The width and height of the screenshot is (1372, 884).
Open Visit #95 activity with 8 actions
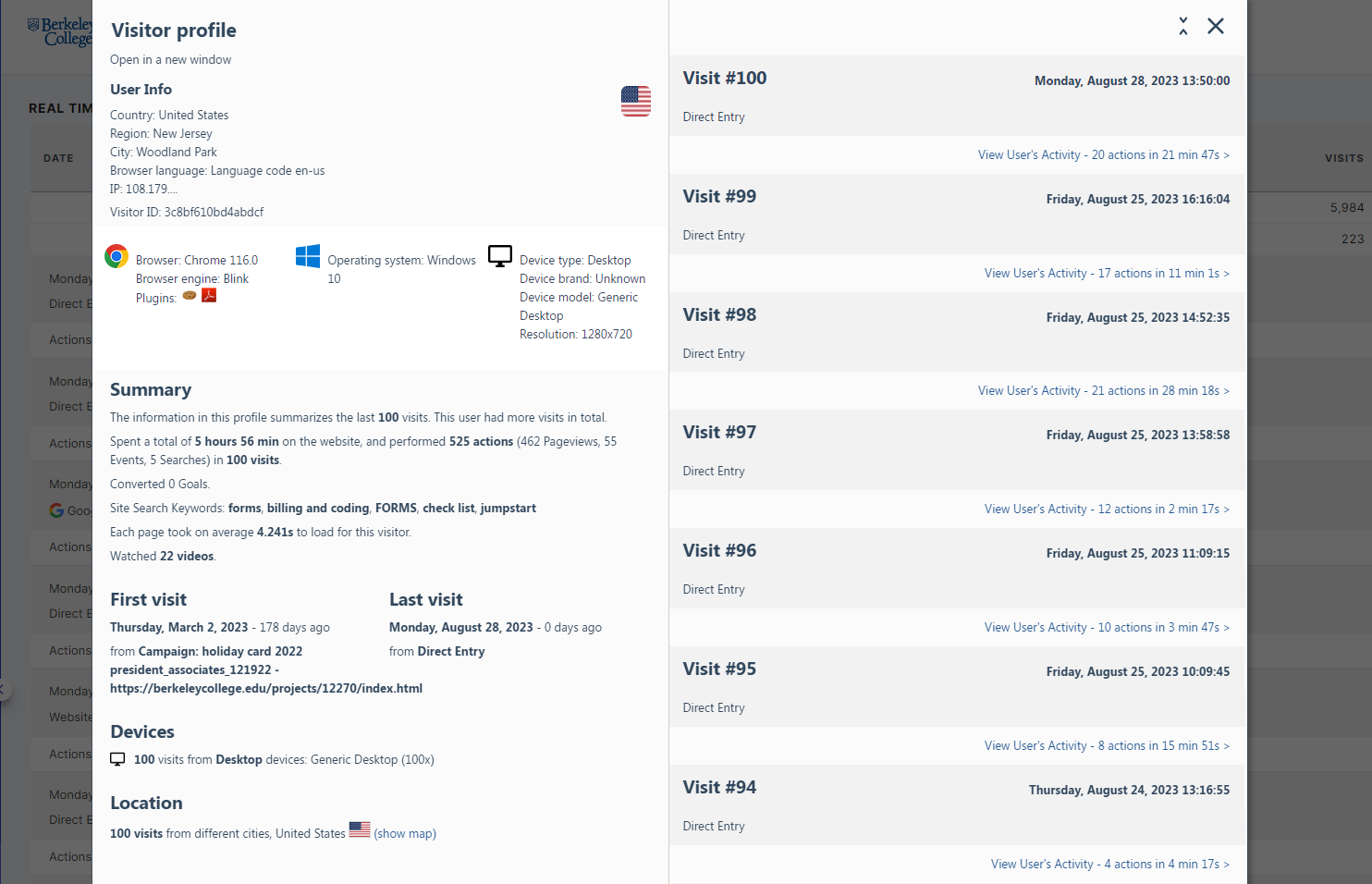(x=1107, y=746)
